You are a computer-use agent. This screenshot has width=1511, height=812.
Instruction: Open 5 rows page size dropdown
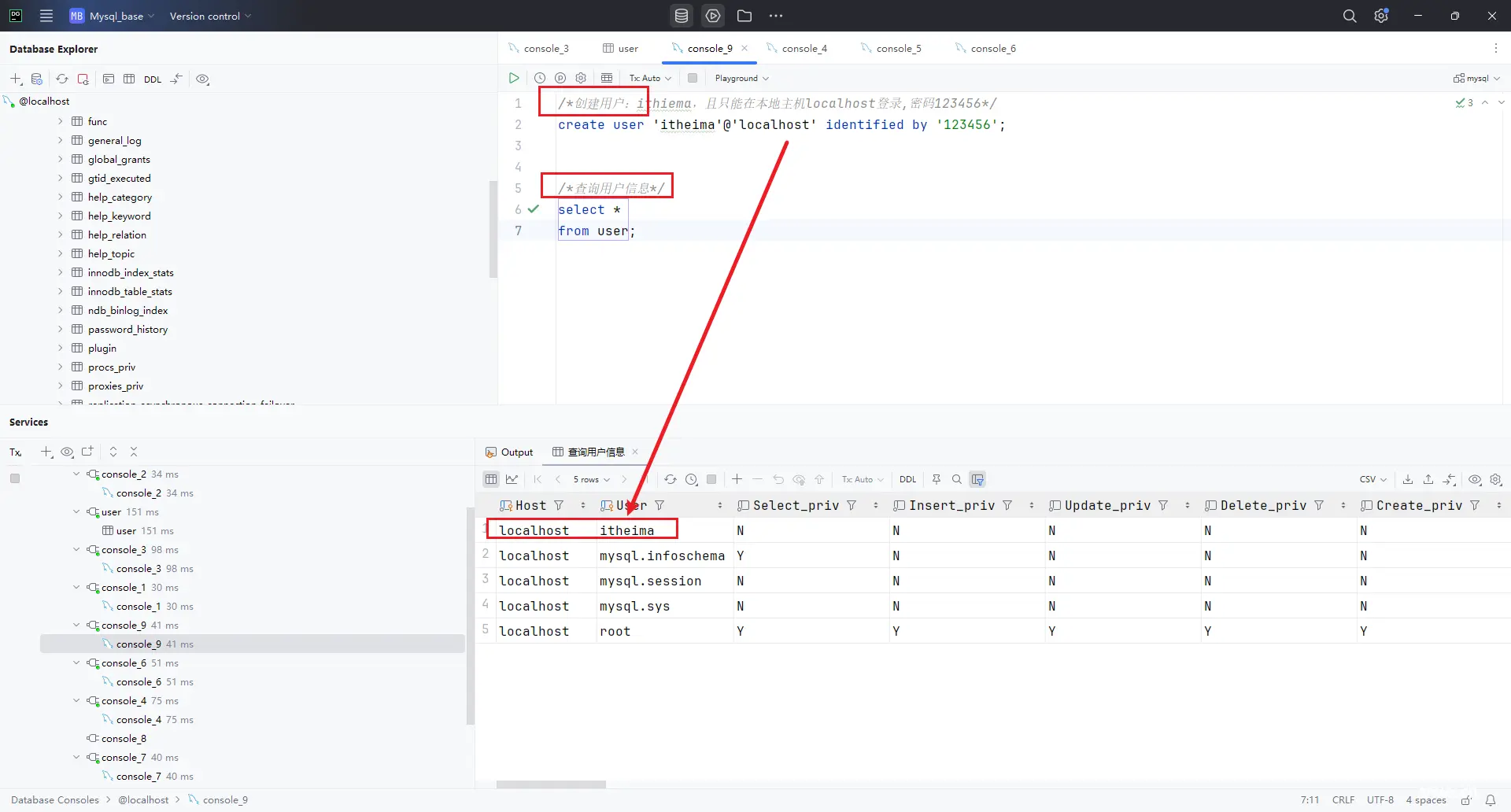point(591,479)
